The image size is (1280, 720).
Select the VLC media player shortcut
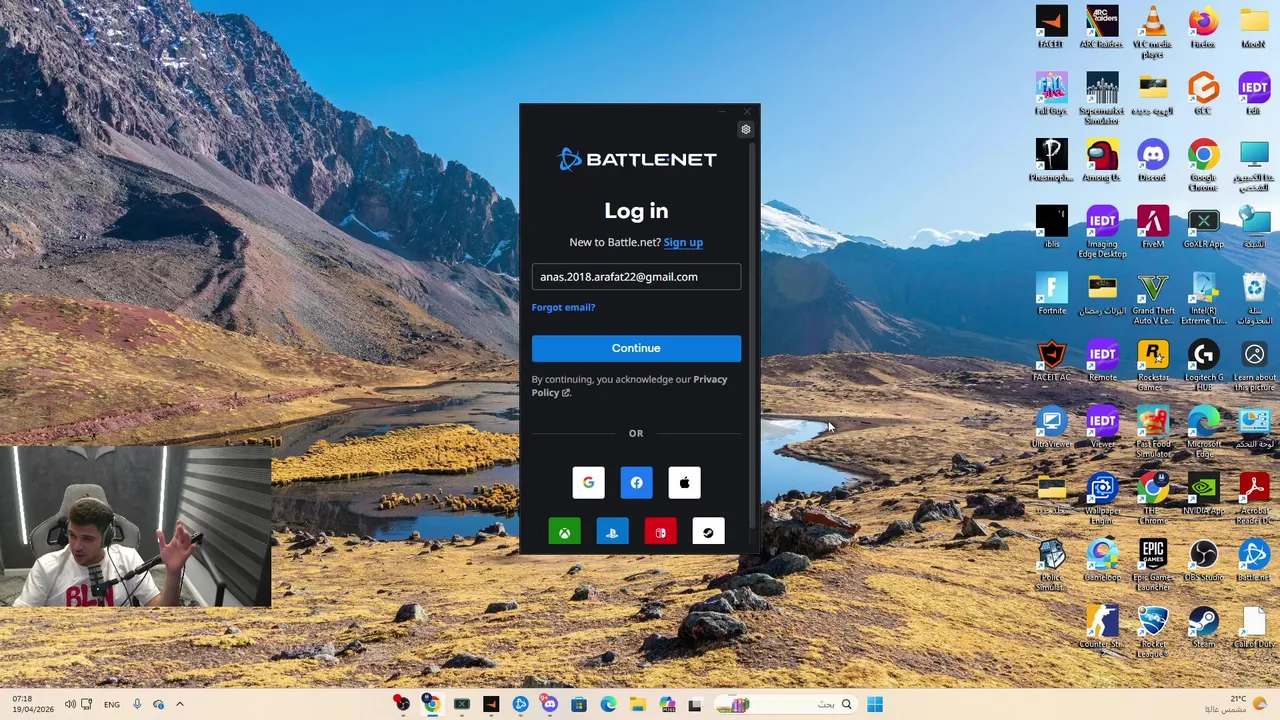[1152, 31]
